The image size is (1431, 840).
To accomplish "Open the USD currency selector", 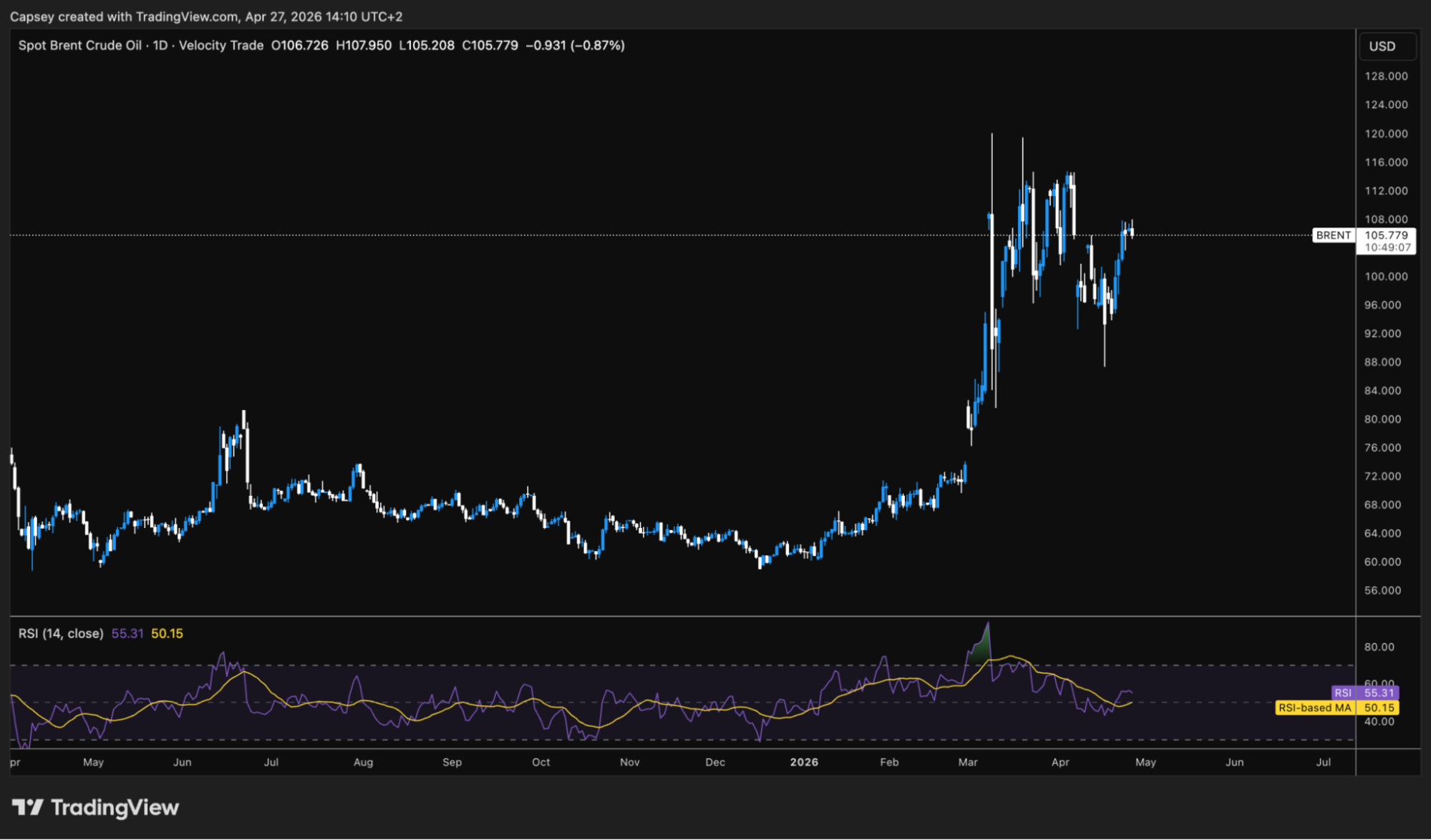I will [1387, 46].
